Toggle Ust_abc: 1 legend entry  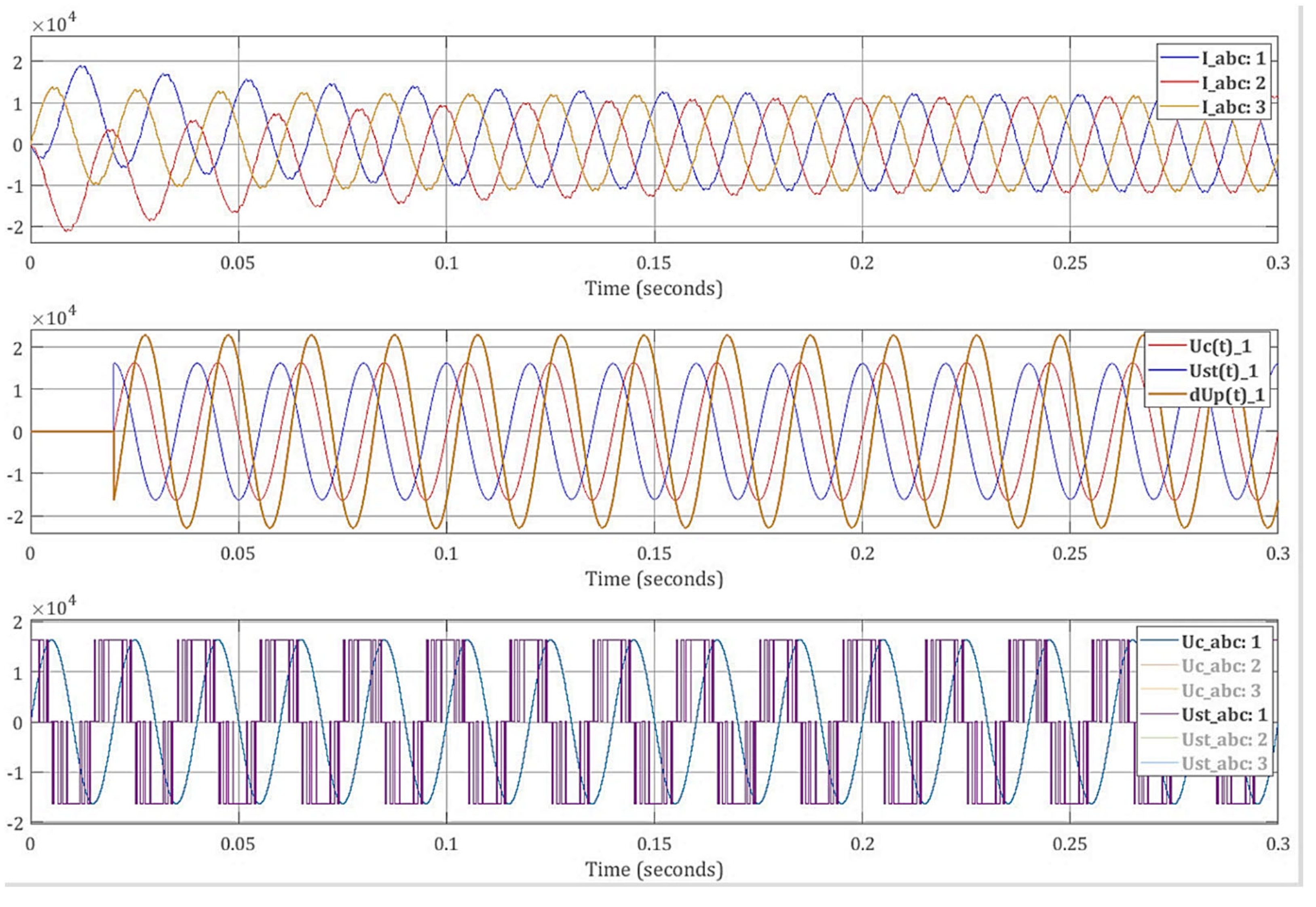[1225, 715]
